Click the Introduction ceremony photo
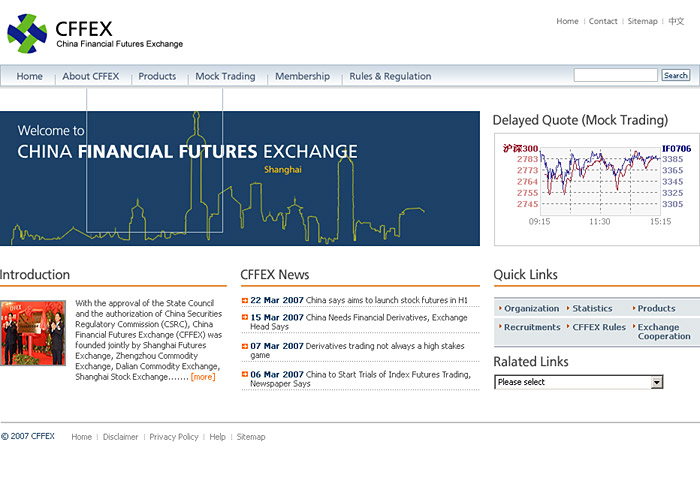Image resolution: width=700 pixels, height=478 pixels. pyautogui.click(x=33, y=333)
